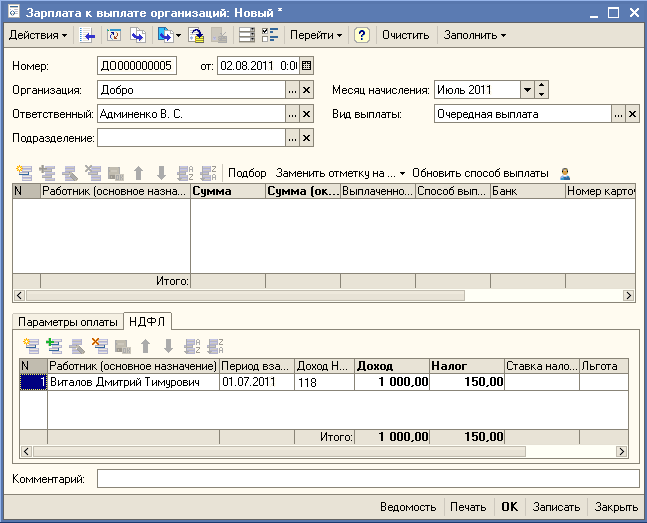Click the help question mark icon

point(362,35)
